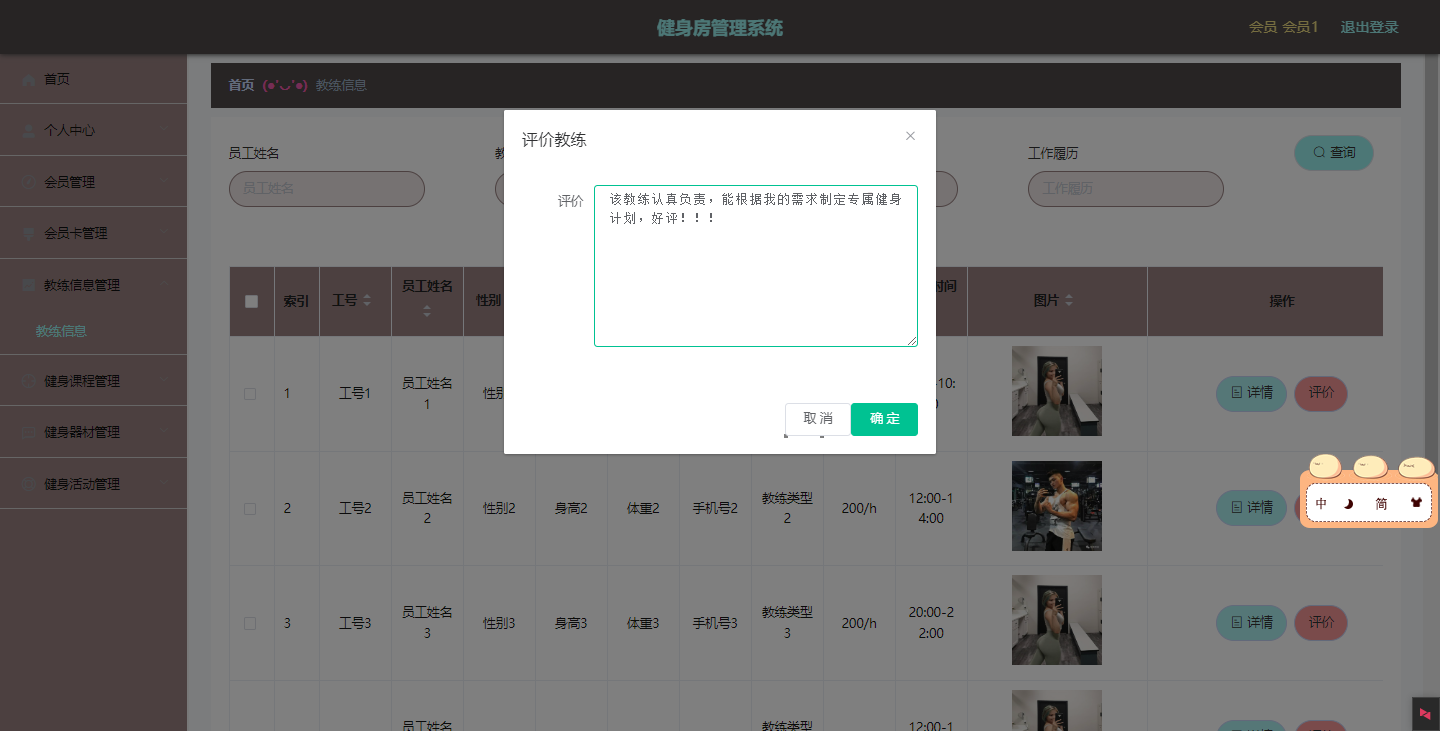Sort the table by 工号 column arrows
The image size is (1440, 731).
coord(366,301)
